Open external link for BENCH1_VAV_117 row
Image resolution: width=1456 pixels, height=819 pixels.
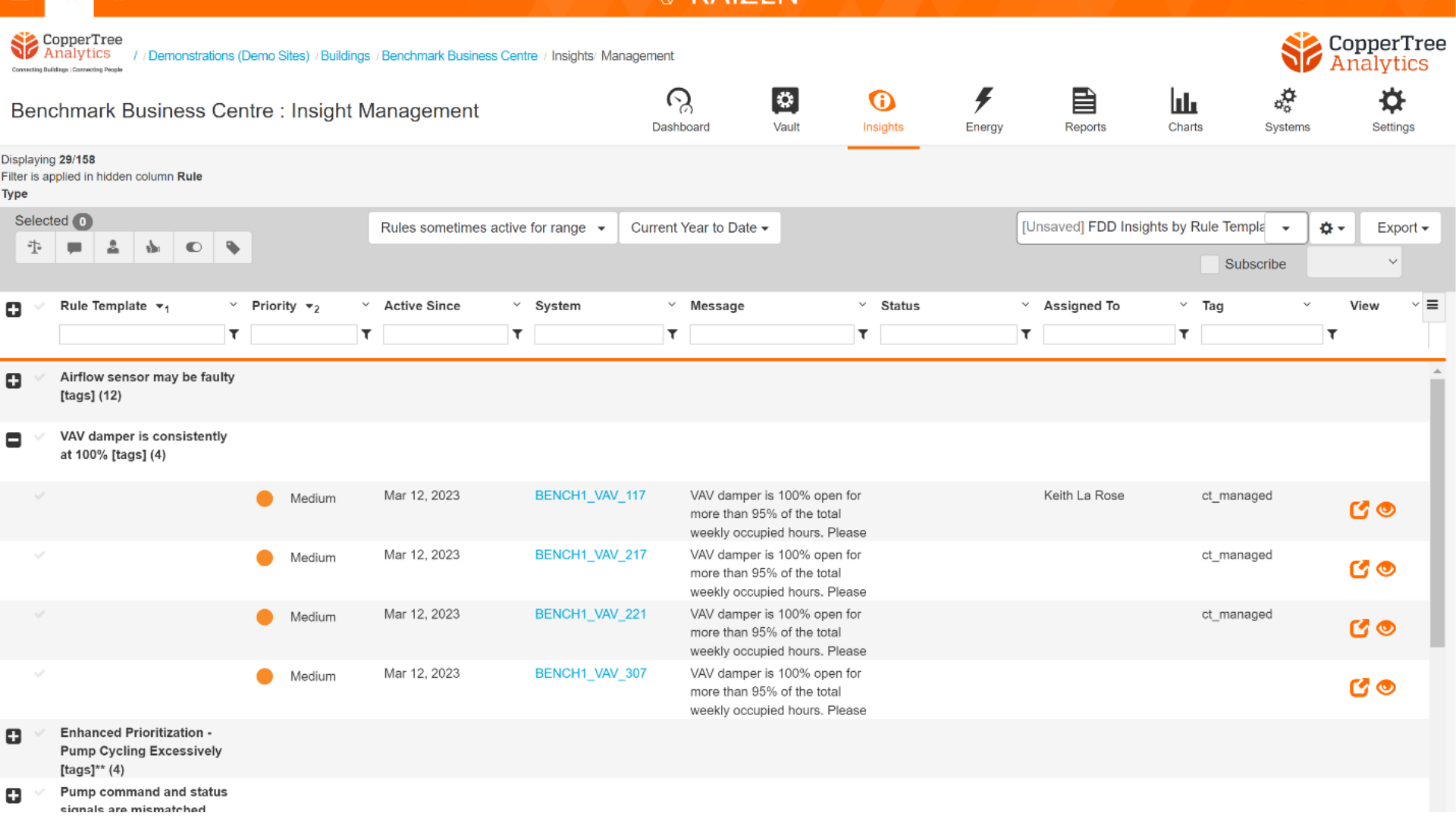tap(1359, 510)
